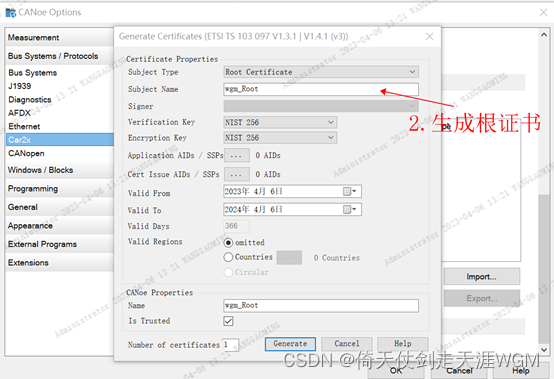This screenshot has width=554, height=379.
Task: Click the options window scroll down arrow
Action: 544,350
